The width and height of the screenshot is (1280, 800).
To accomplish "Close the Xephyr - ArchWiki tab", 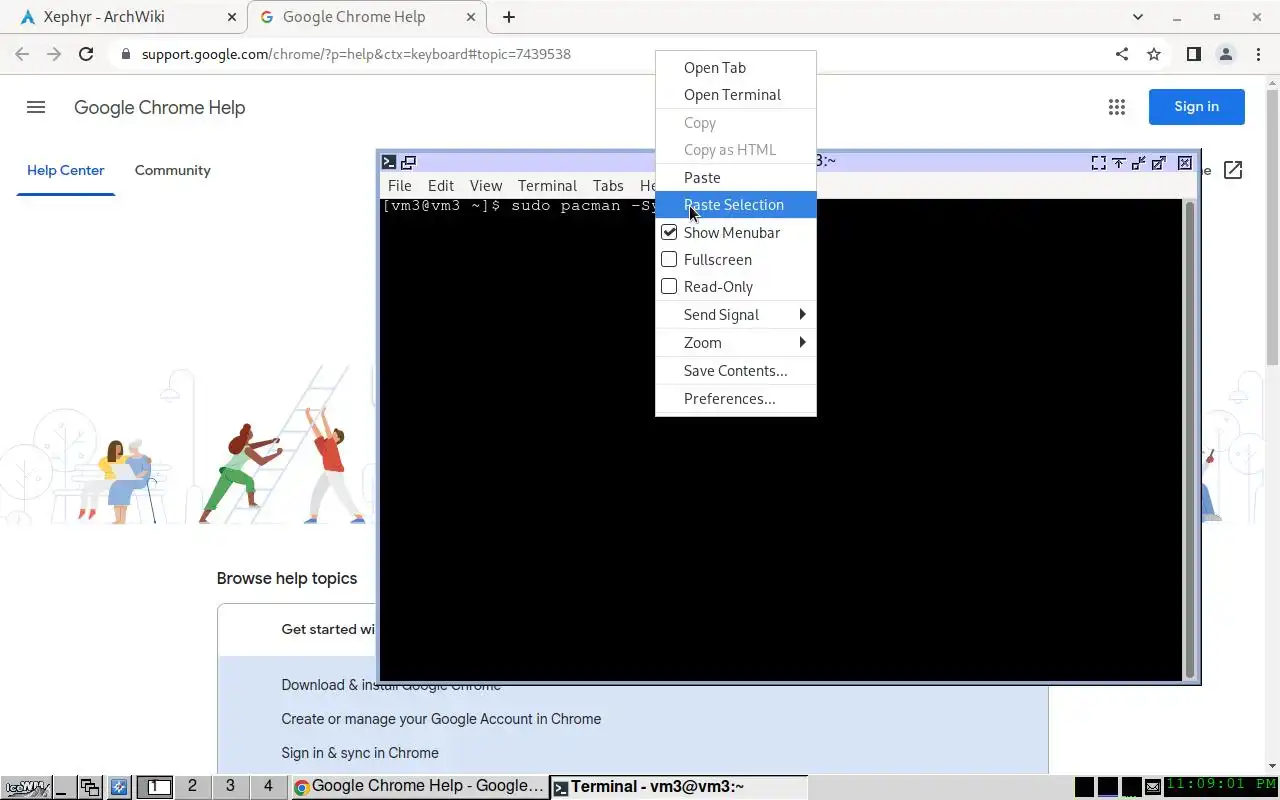I will [232, 17].
